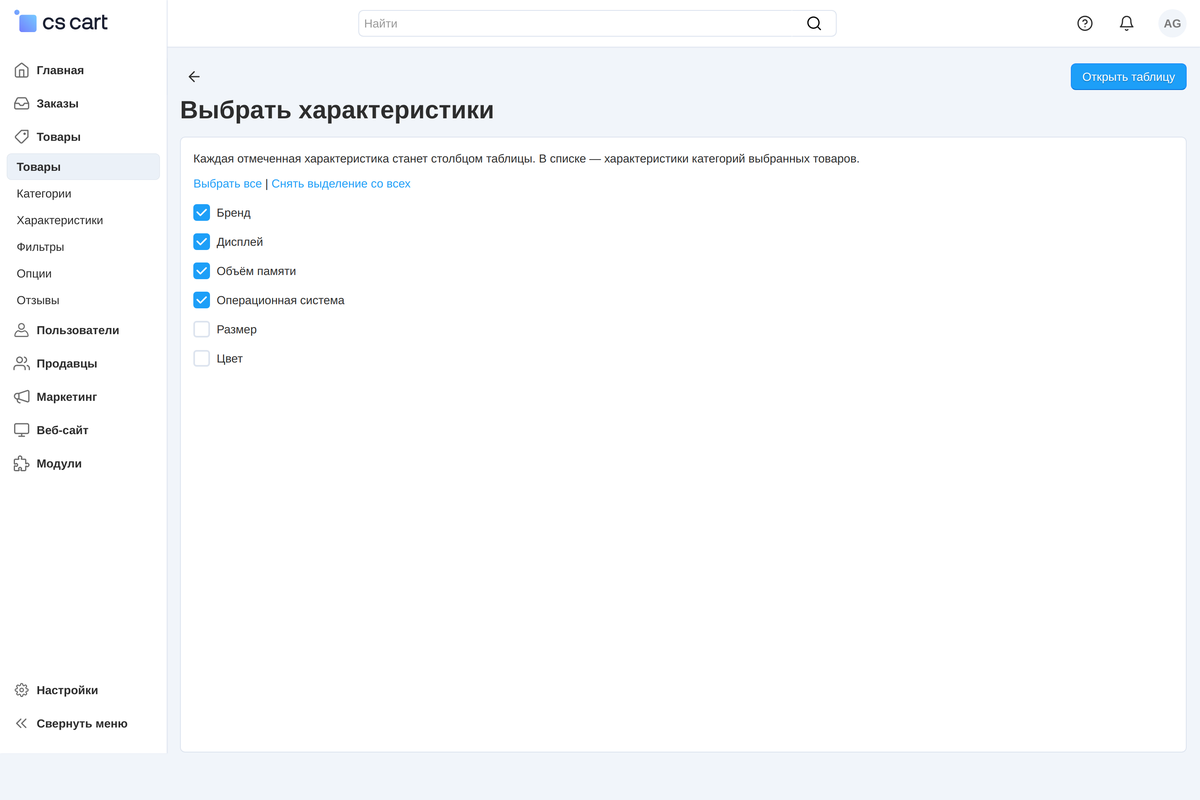Screen dimensions: 1200x800
Task: Click the Модули puzzle icon
Action: [x=22, y=463]
